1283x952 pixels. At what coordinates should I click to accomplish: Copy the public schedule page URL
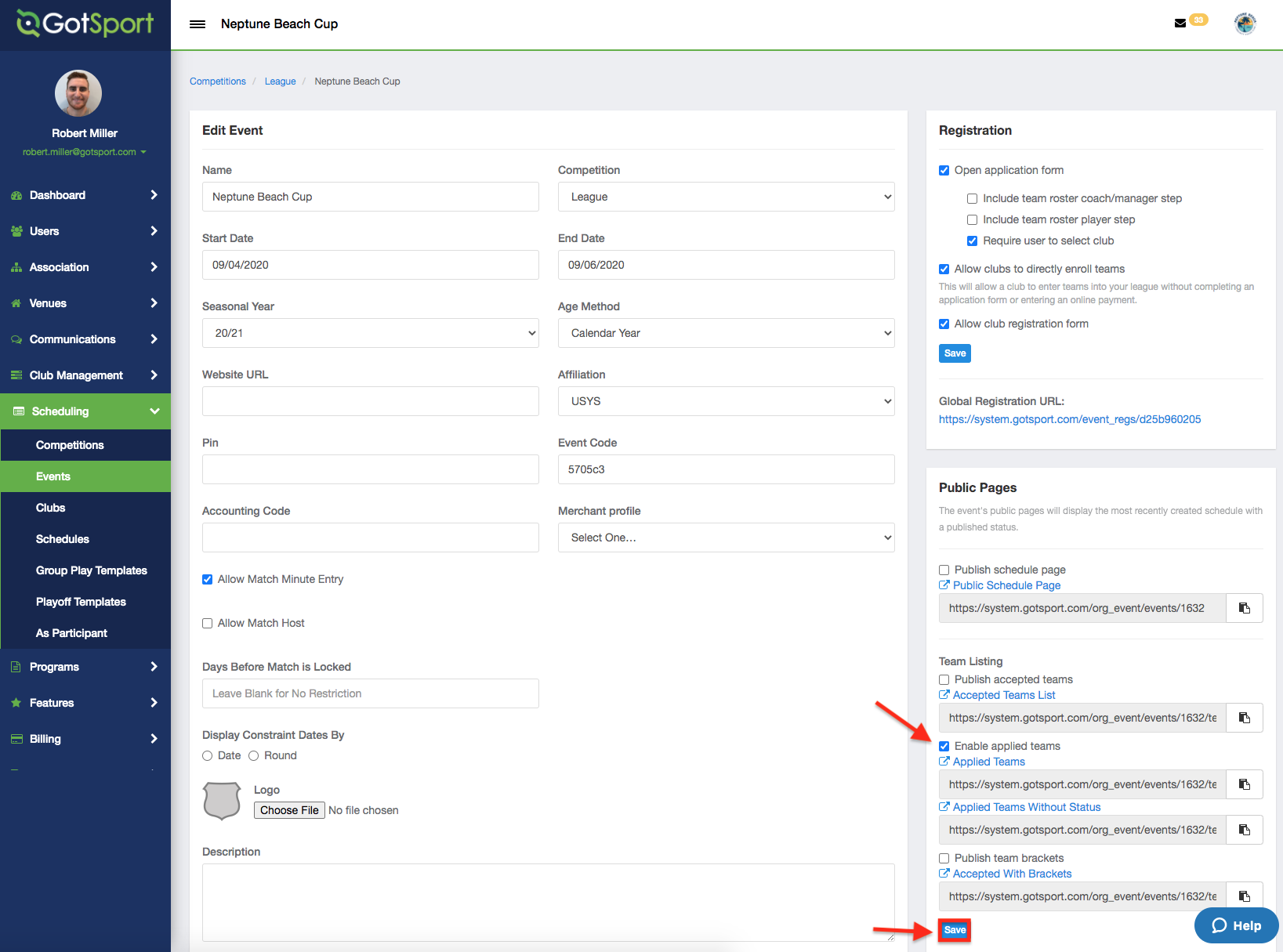click(1245, 608)
